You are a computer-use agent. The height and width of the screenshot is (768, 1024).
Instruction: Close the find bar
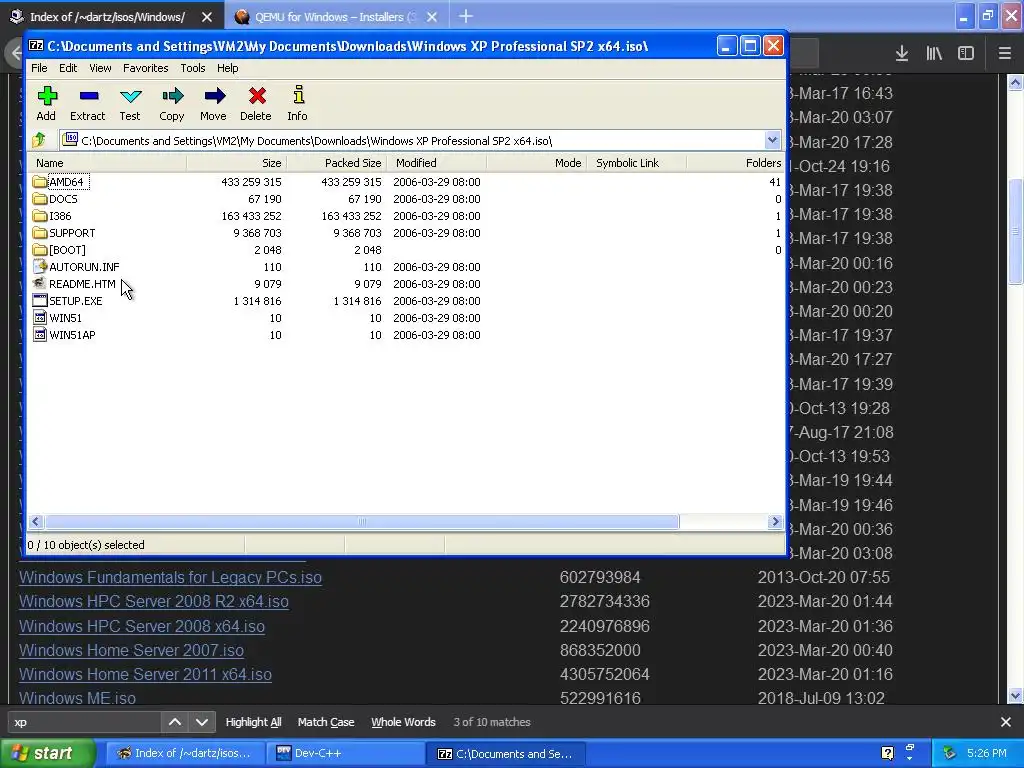(x=1006, y=722)
